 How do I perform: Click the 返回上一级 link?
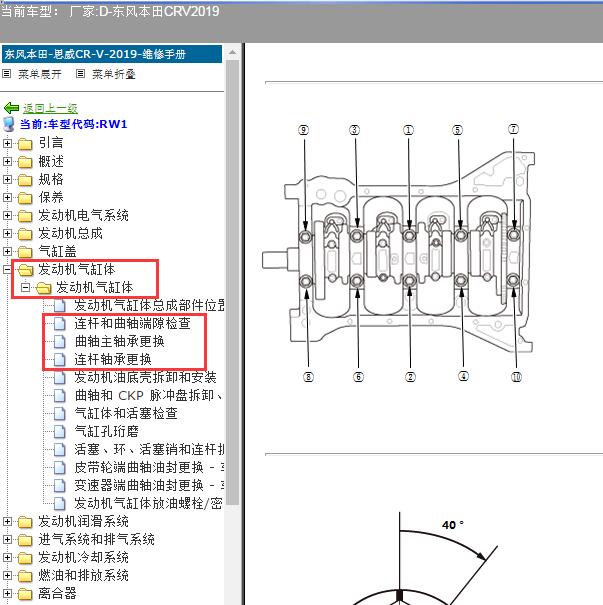[x=50, y=108]
